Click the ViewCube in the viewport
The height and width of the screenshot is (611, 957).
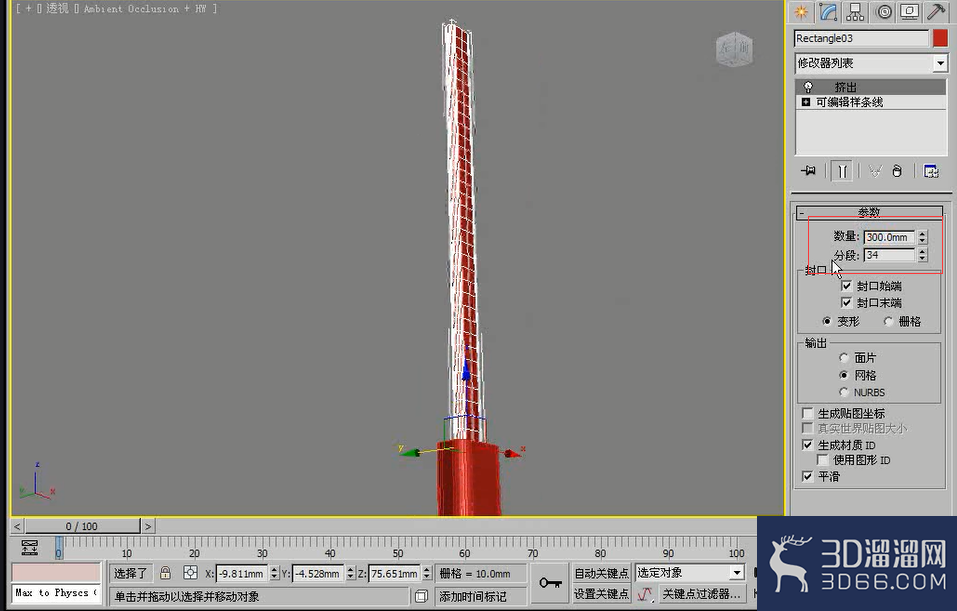tap(734, 49)
